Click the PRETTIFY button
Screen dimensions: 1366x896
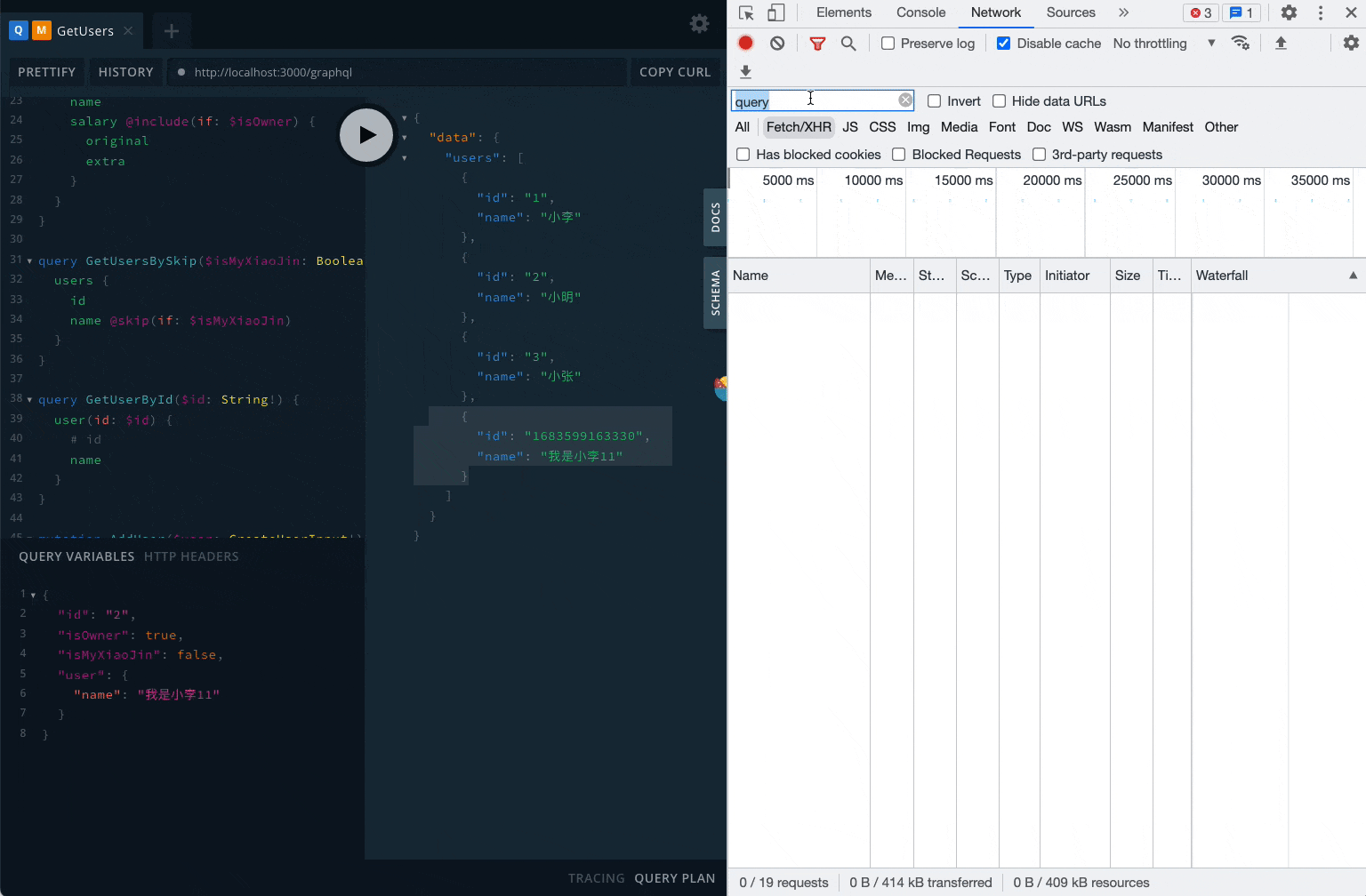(46, 72)
